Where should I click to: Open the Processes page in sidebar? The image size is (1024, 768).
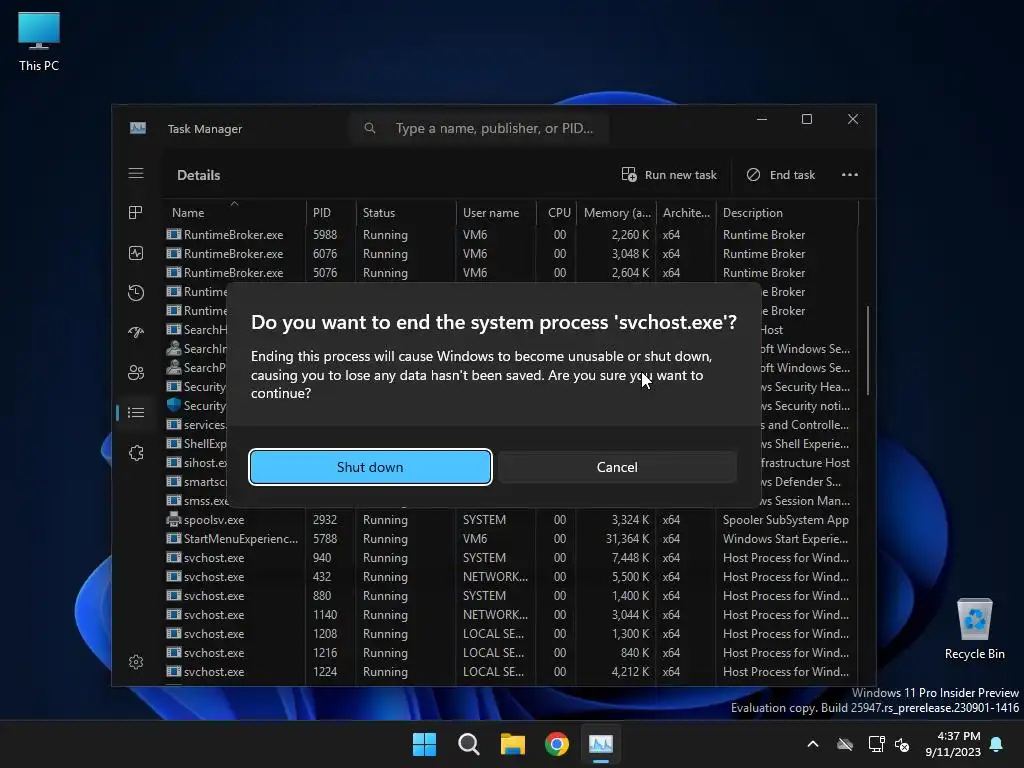coord(136,213)
